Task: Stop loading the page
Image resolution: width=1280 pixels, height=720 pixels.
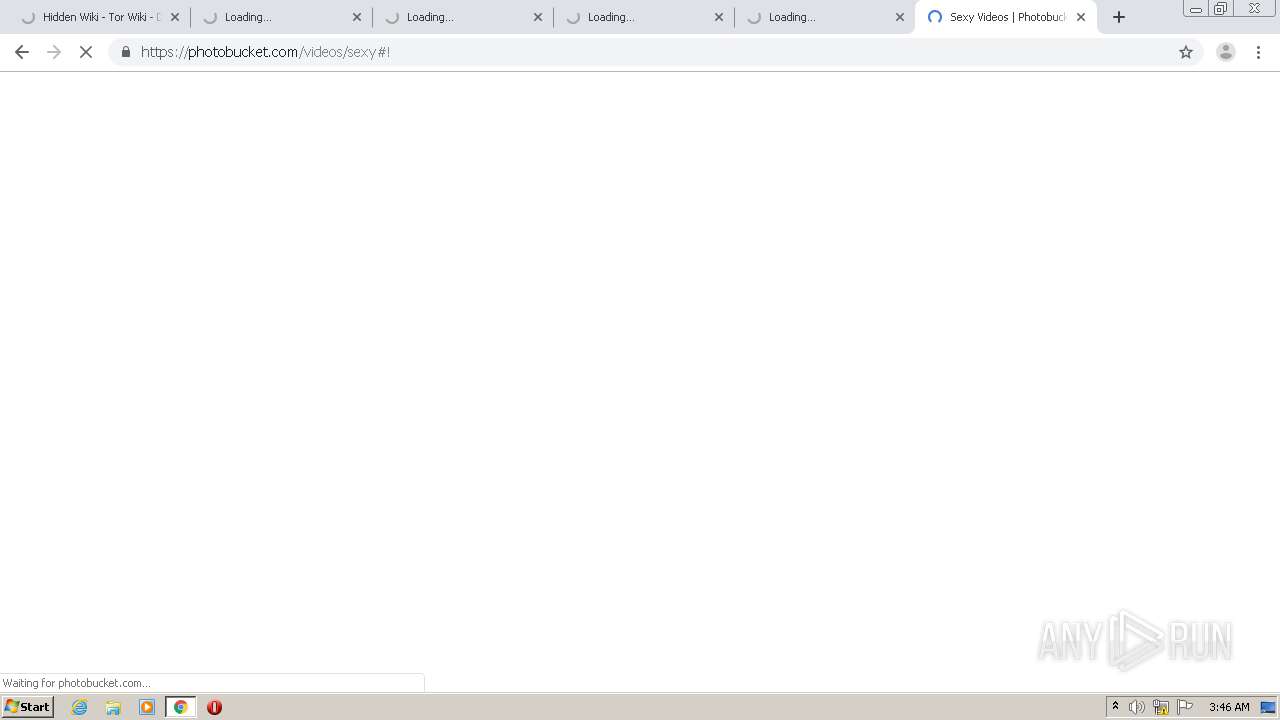Action: [86, 52]
